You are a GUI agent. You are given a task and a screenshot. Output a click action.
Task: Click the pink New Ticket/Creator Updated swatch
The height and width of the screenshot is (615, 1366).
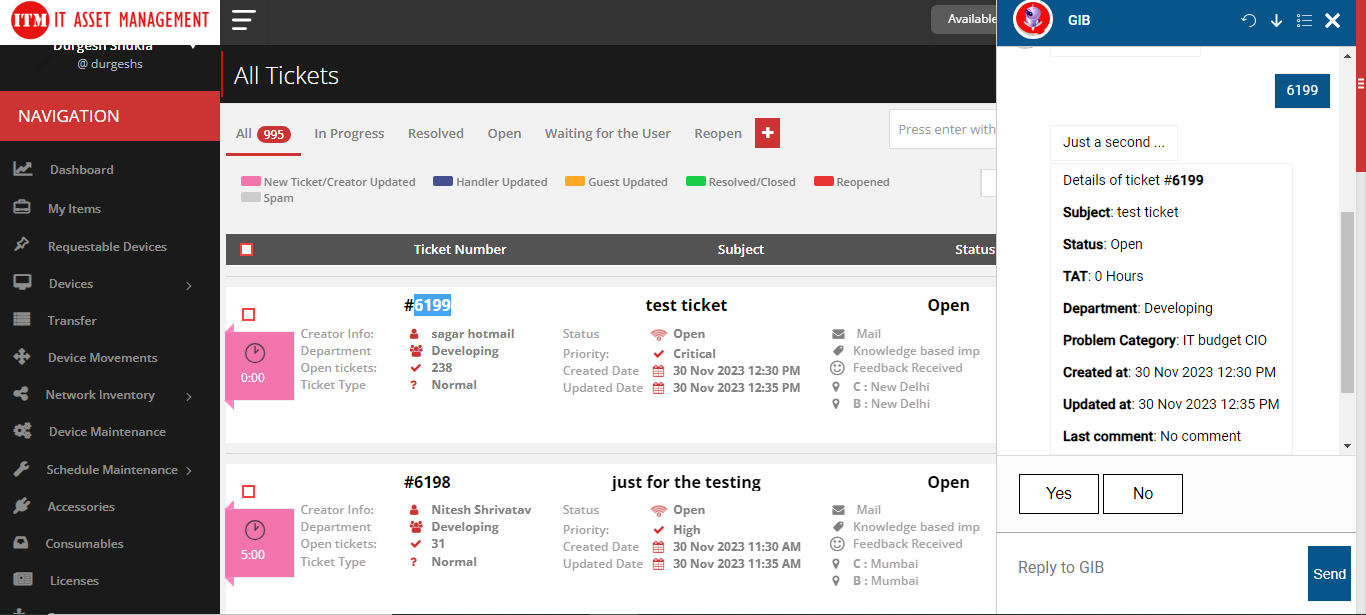click(x=250, y=182)
